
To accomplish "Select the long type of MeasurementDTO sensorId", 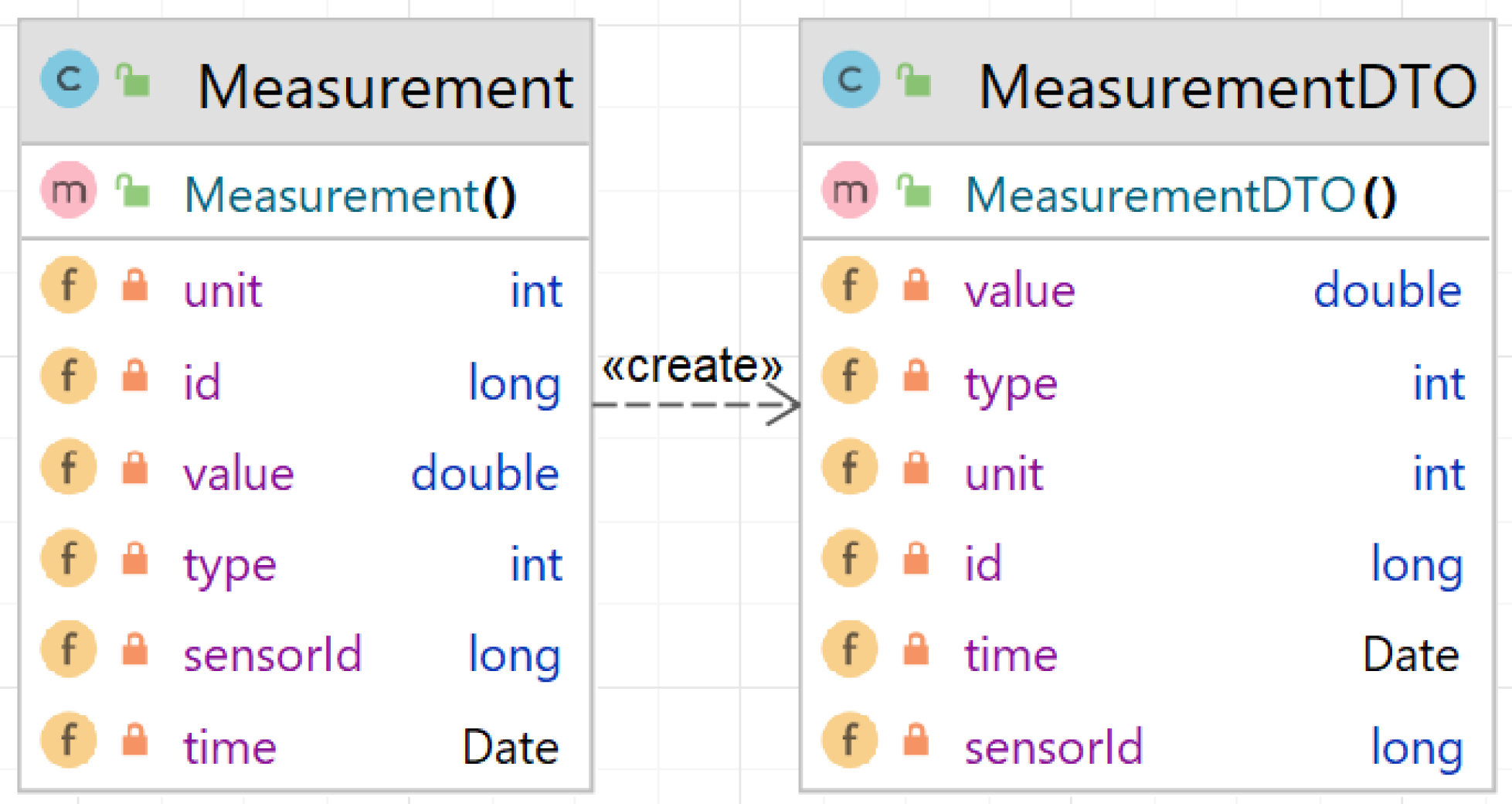I will pyautogui.click(x=1417, y=747).
